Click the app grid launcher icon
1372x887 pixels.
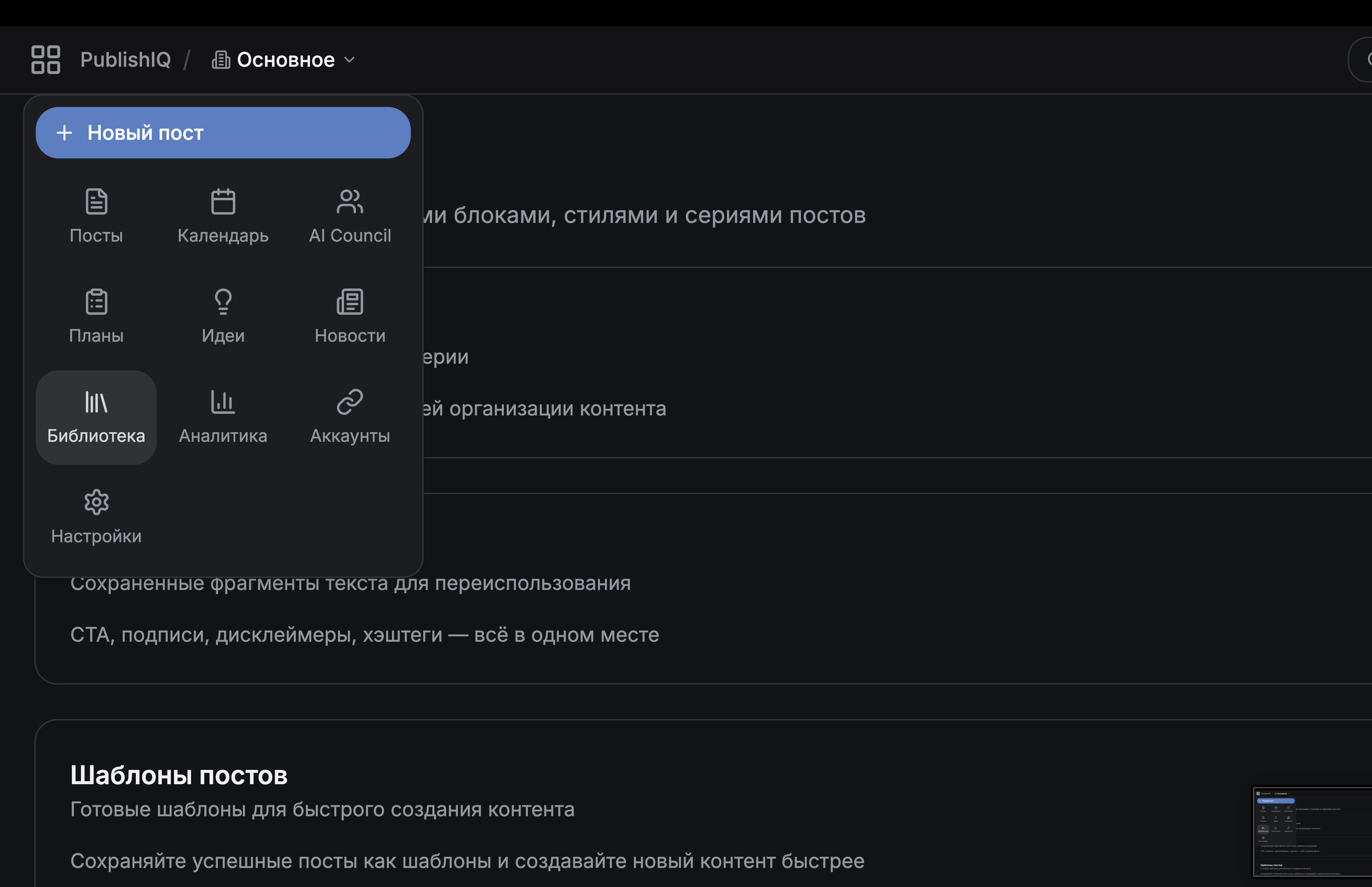(x=45, y=60)
